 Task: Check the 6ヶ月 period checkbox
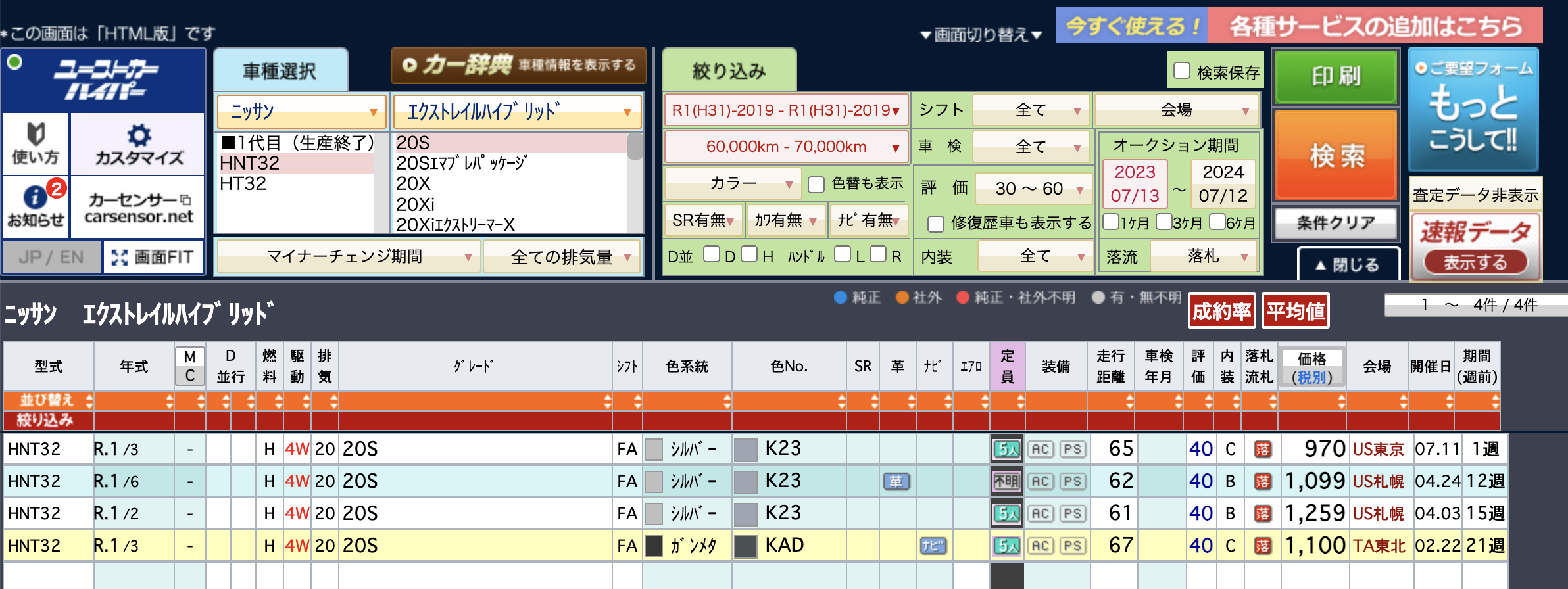pyautogui.click(x=1217, y=222)
